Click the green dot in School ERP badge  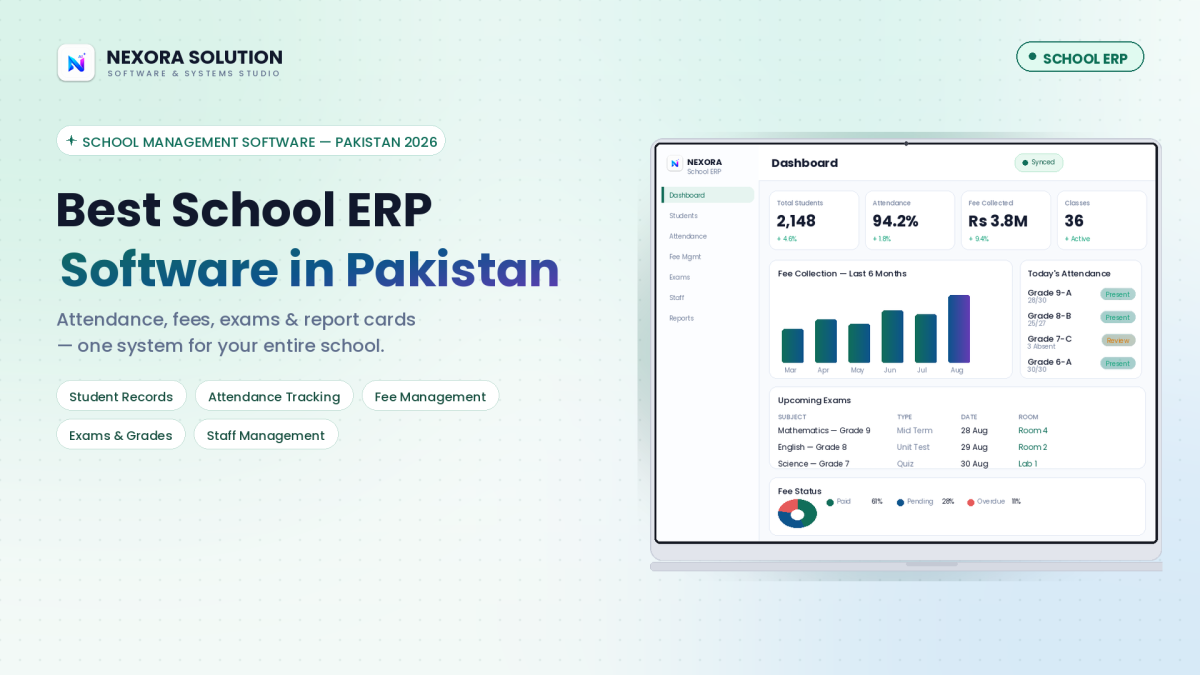tap(1032, 56)
